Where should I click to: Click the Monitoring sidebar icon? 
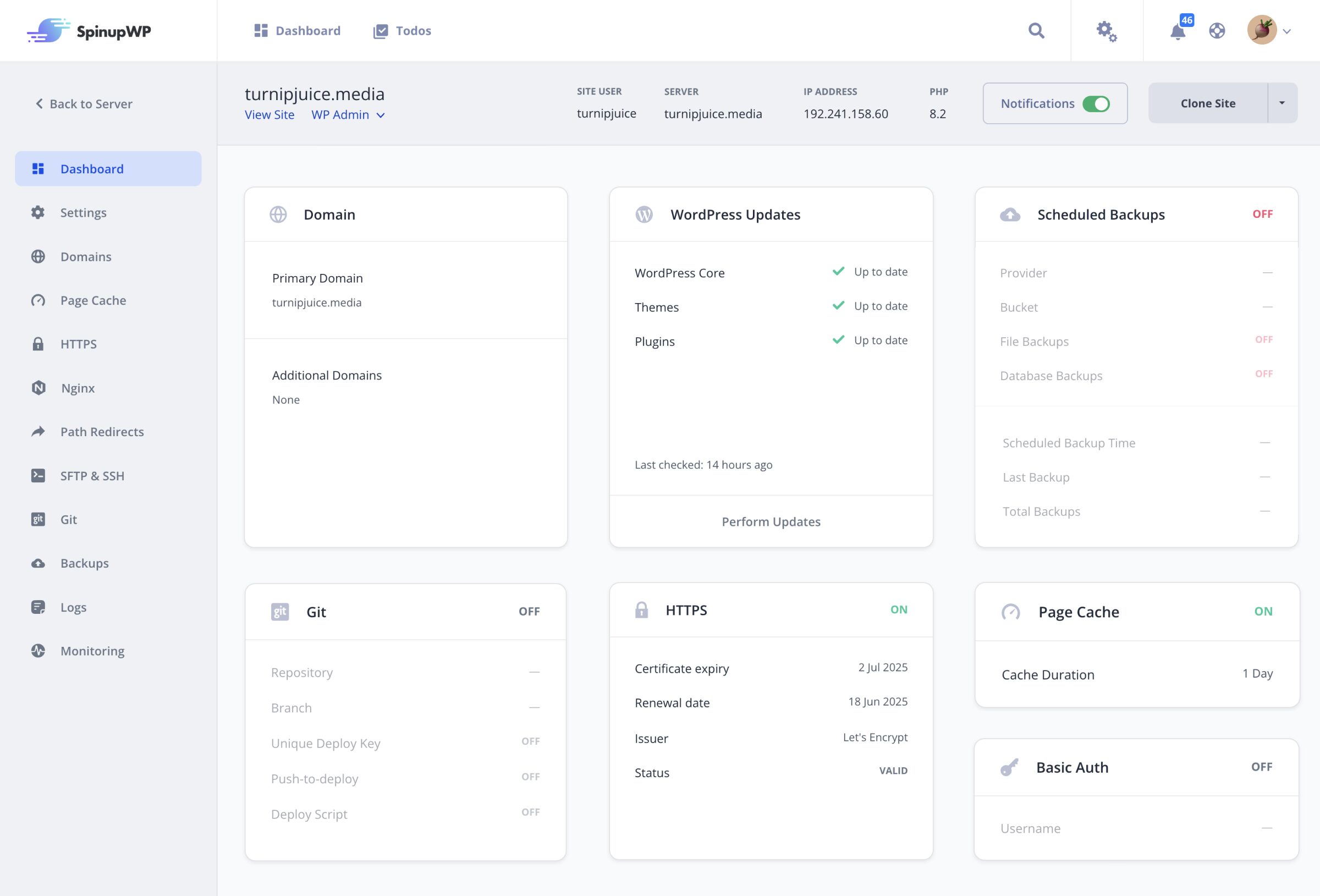point(38,651)
